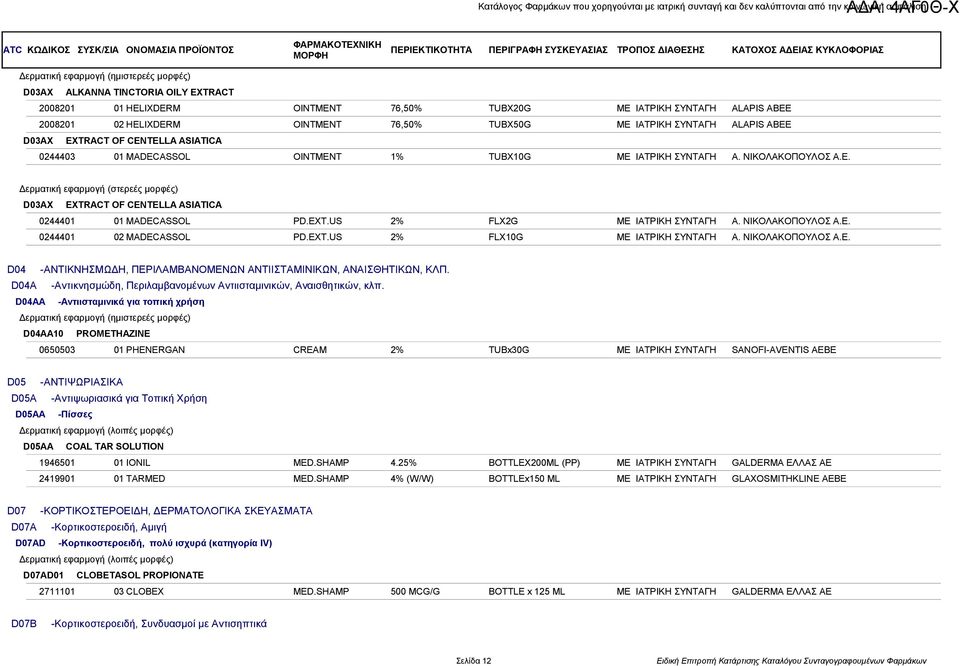This screenshot has height=666, width=960.
Task: Select BOTTLE x 125 ML packaging cell
Action: coord(527,591)
